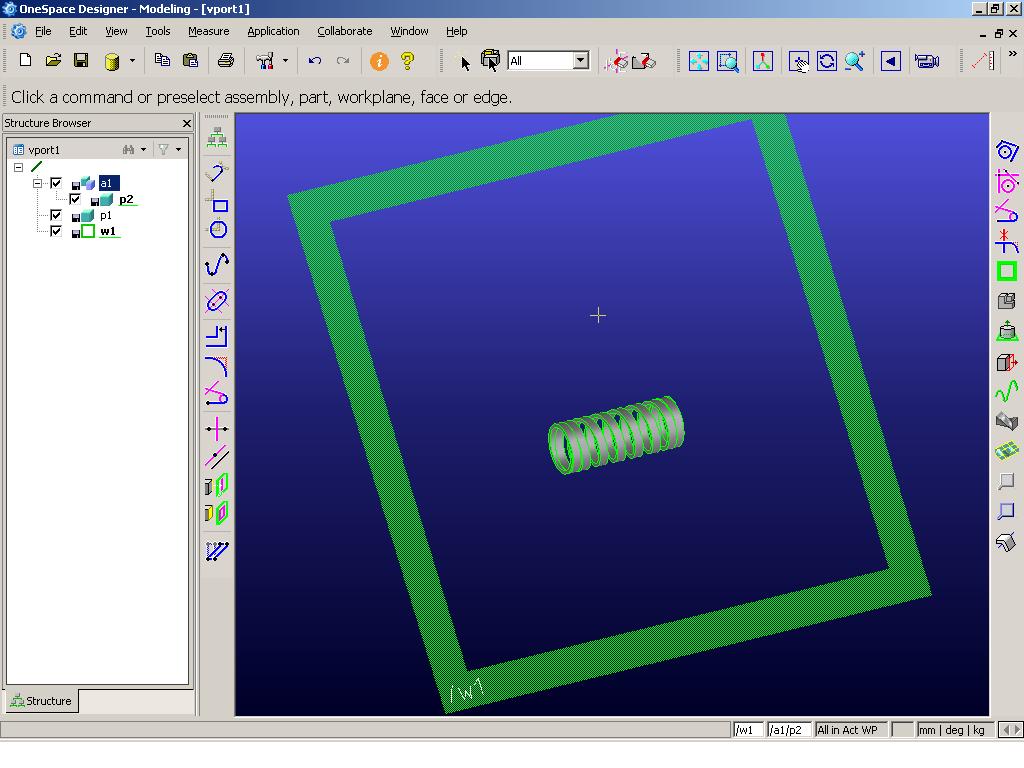Viewport: 1024px width, 768px height.
Task: Close the Structure Browser panel
Action: click(187, 123)
